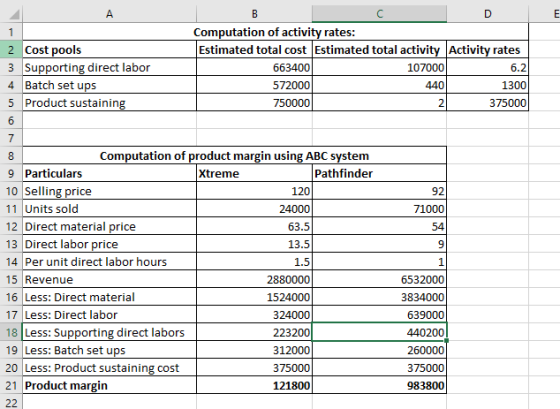The image size is (560, 409).
Task: Click the 'Xtreme' column heading cell
Action: (254, 174)
